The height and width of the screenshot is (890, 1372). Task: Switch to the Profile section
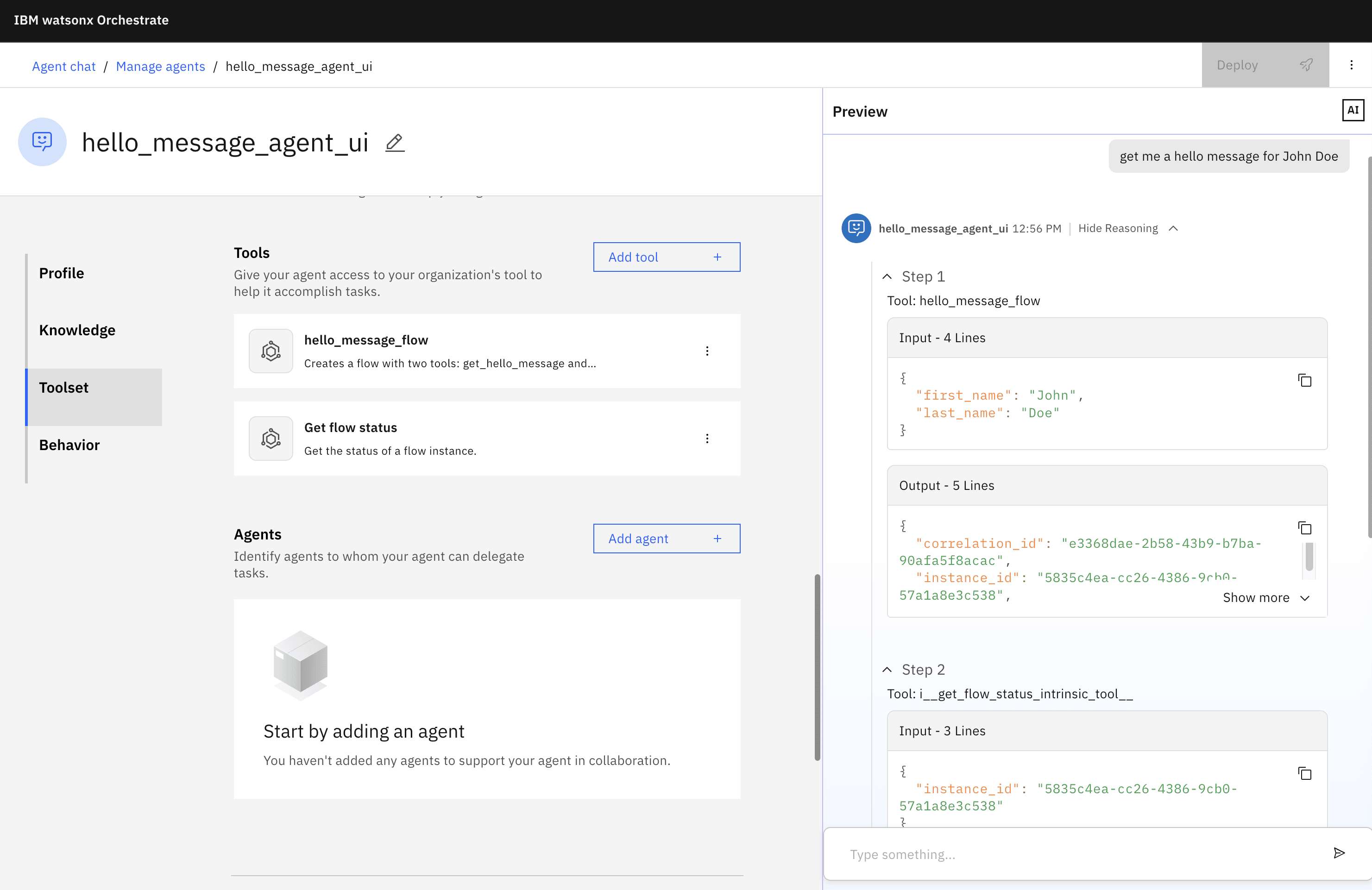click(x=62, y=273)
